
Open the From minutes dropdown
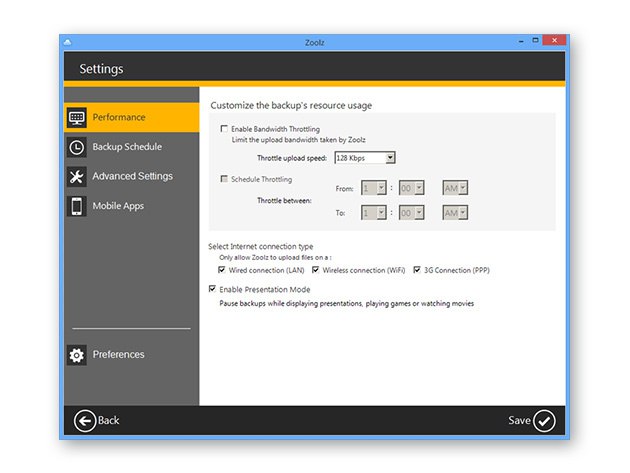(x=411, y=188)
